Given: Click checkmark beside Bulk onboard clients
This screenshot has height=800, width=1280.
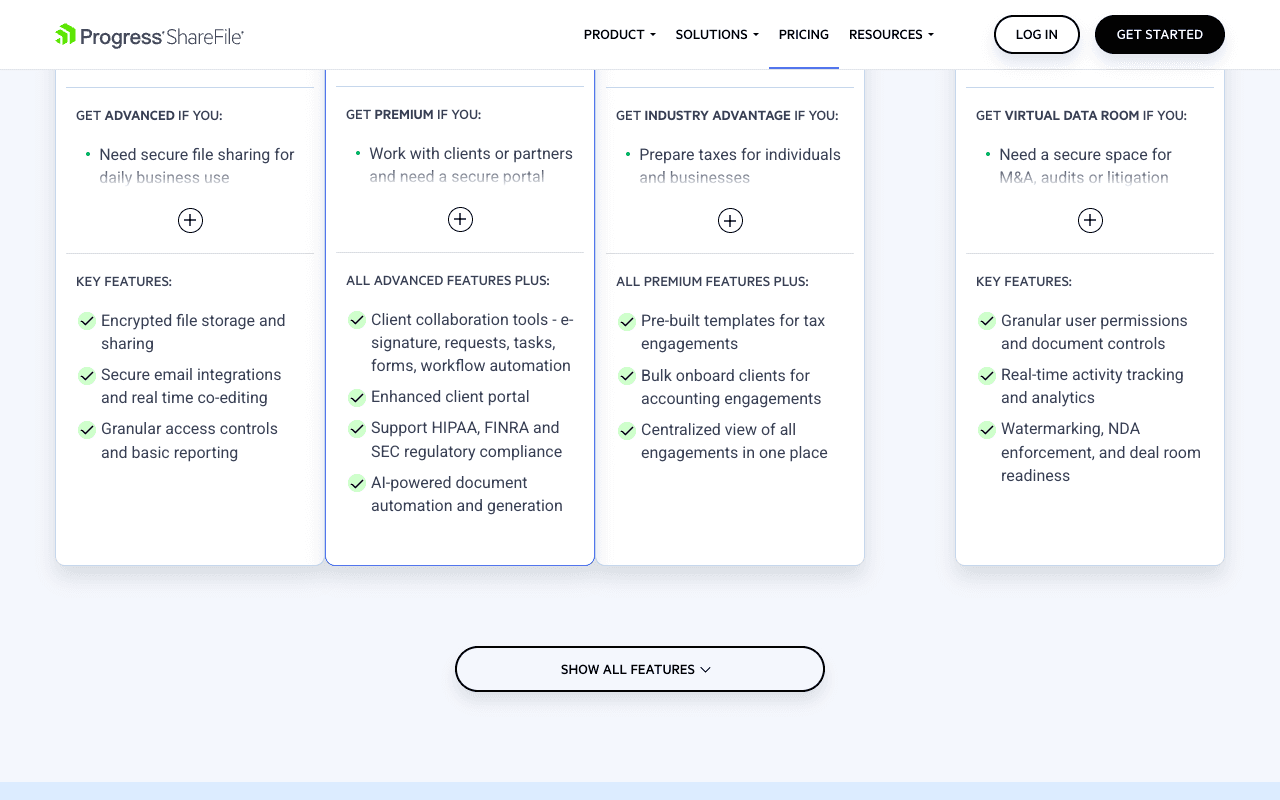Looking at the screenshot, I should pyautogui.click(x=627, y=376).
